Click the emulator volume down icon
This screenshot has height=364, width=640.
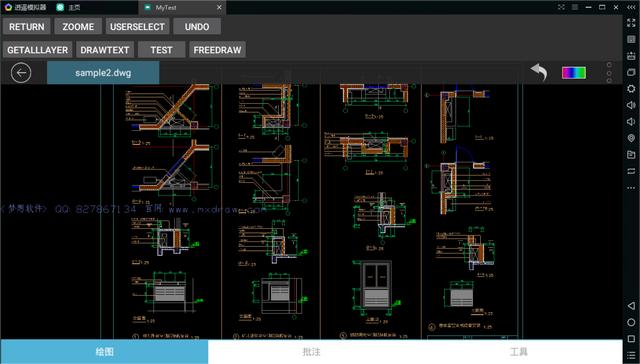click(x=631, y=122)
